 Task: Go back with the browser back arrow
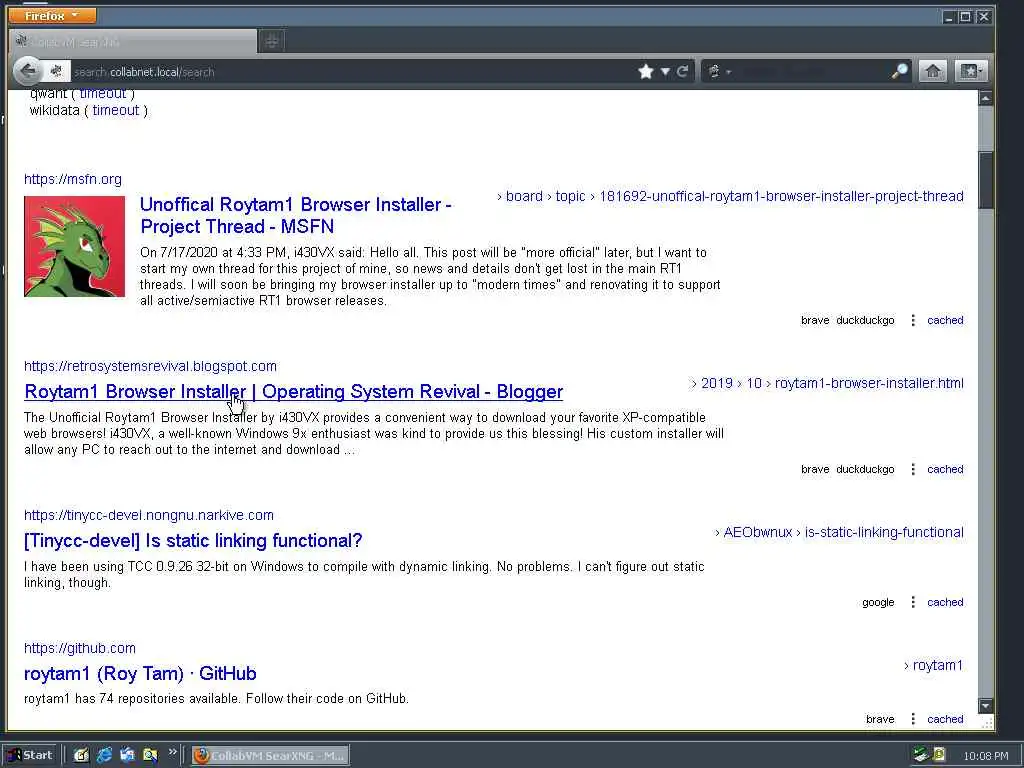pyautogui.click(x=27, y=71)
